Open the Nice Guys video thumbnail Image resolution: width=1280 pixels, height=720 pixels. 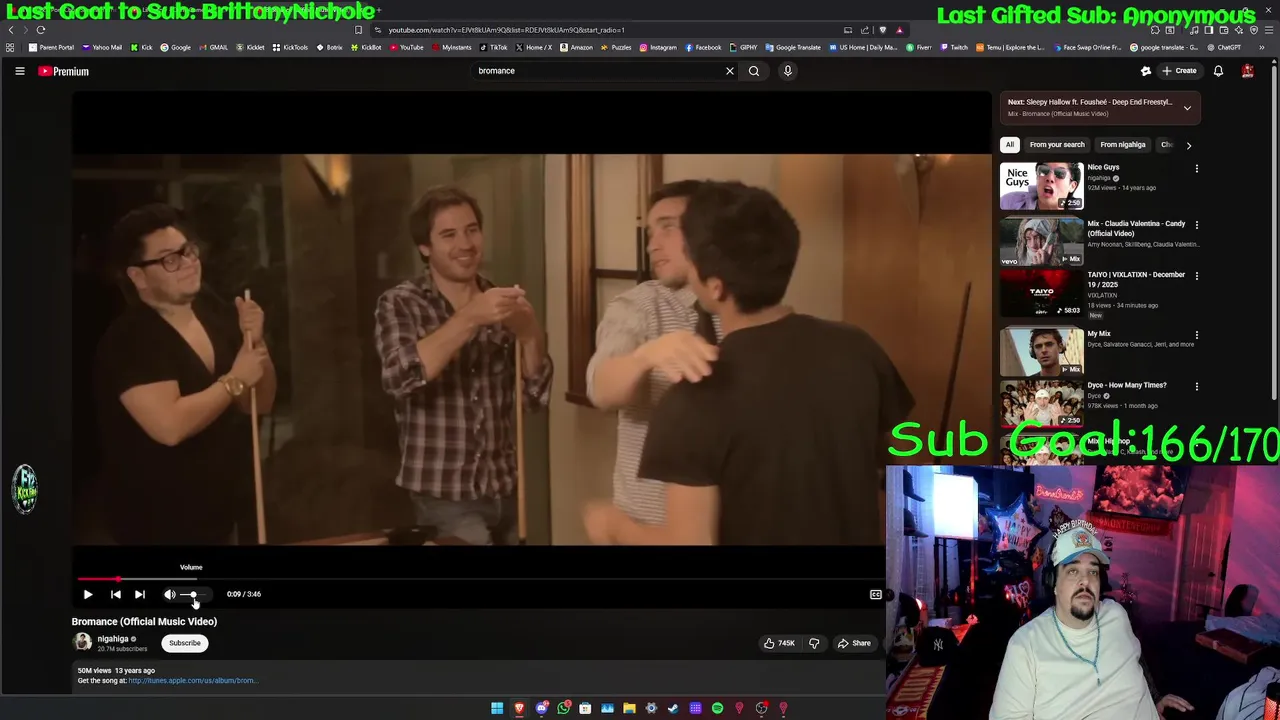pos(1041,186)
